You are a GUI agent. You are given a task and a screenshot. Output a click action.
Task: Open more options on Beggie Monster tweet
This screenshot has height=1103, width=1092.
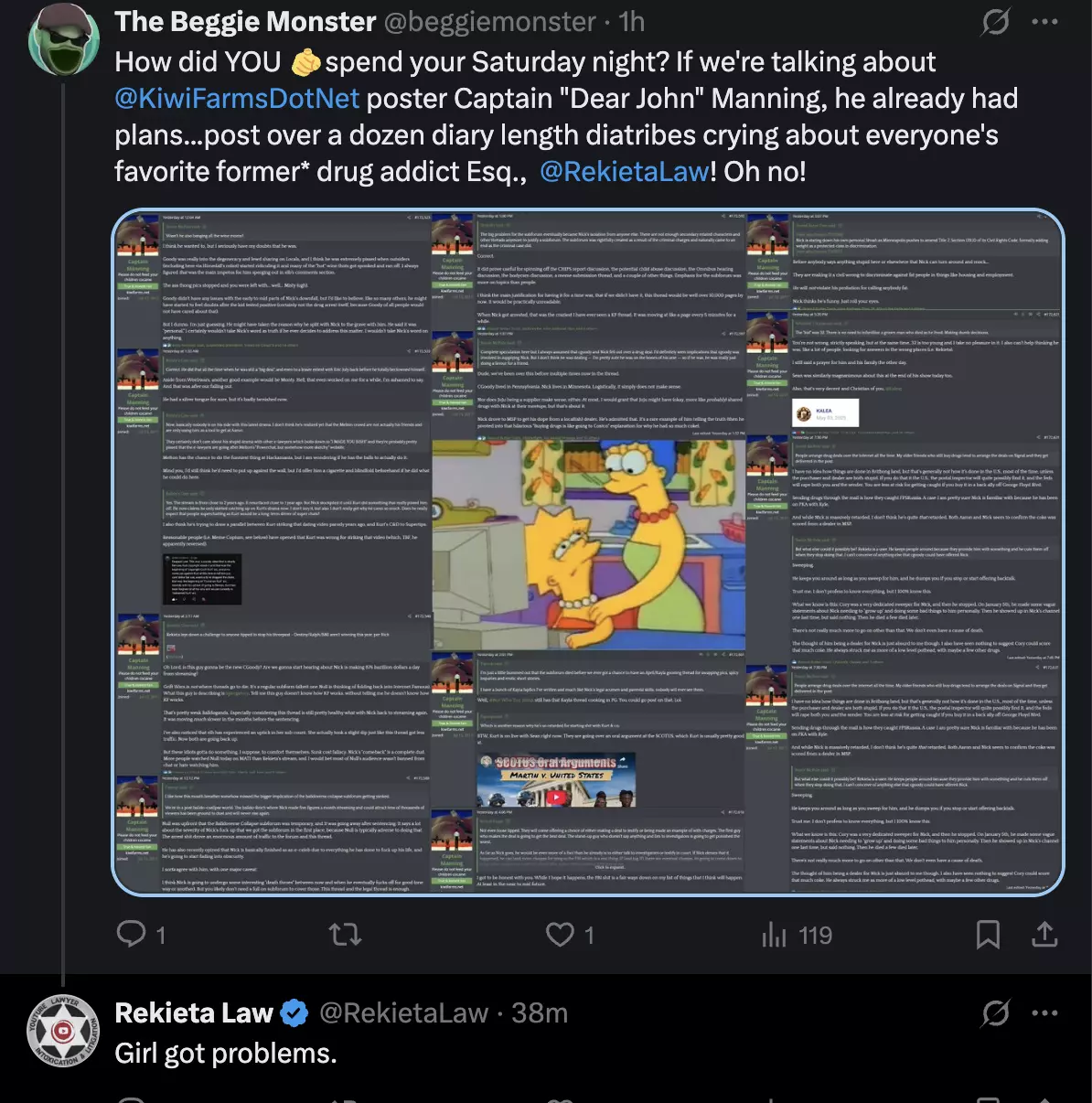[x=1044, y=21]
